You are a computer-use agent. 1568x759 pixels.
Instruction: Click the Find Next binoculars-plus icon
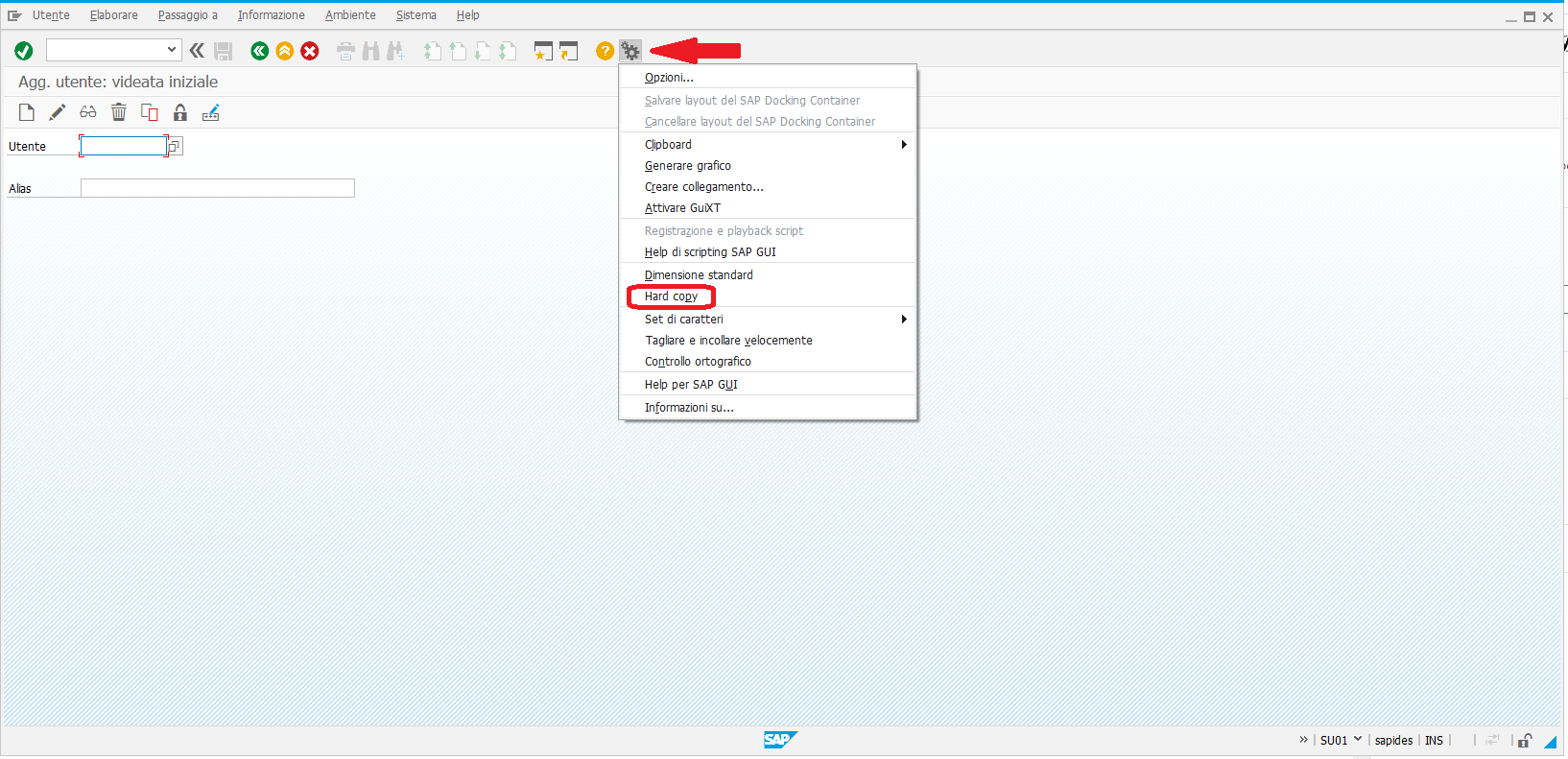point(395,51)
